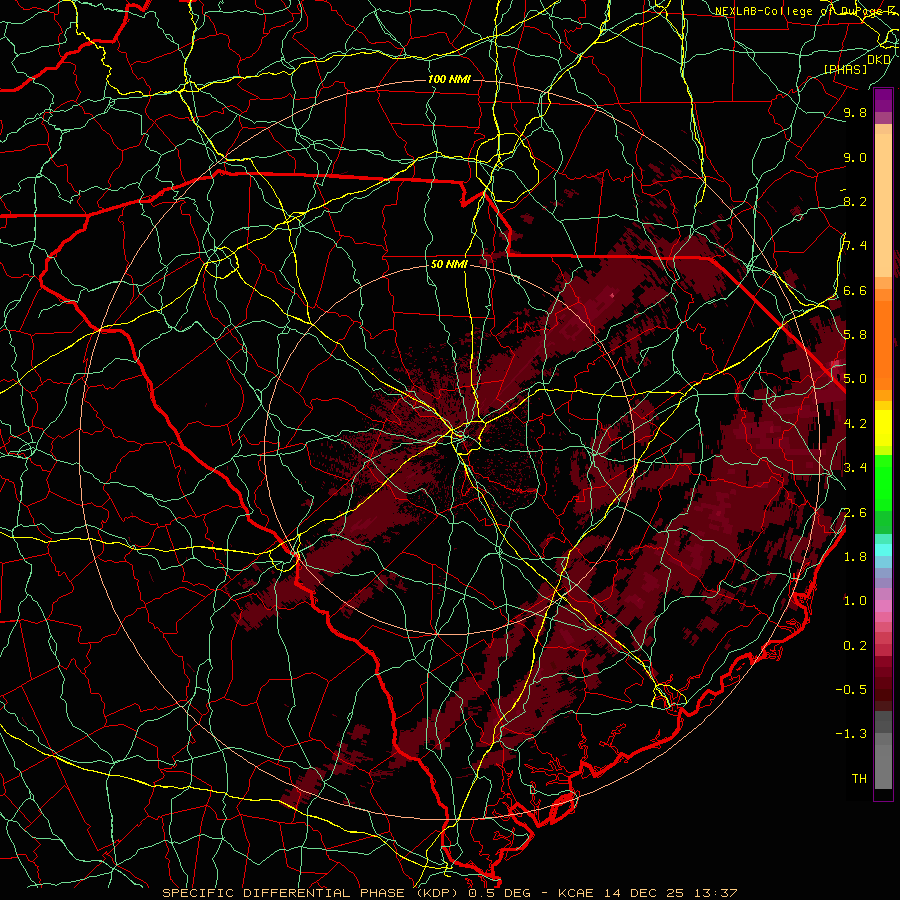The width and height of the screenshot is (900, 900).
Task: Click the -1.3 value on the color scale
Action: click(851, 734)
